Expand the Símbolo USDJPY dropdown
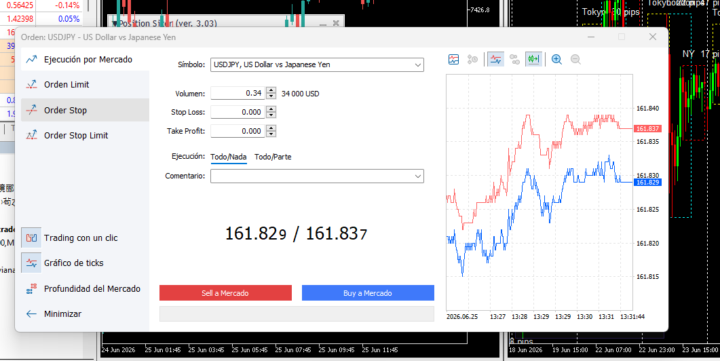The image size is (720, 361). [417, 65]
